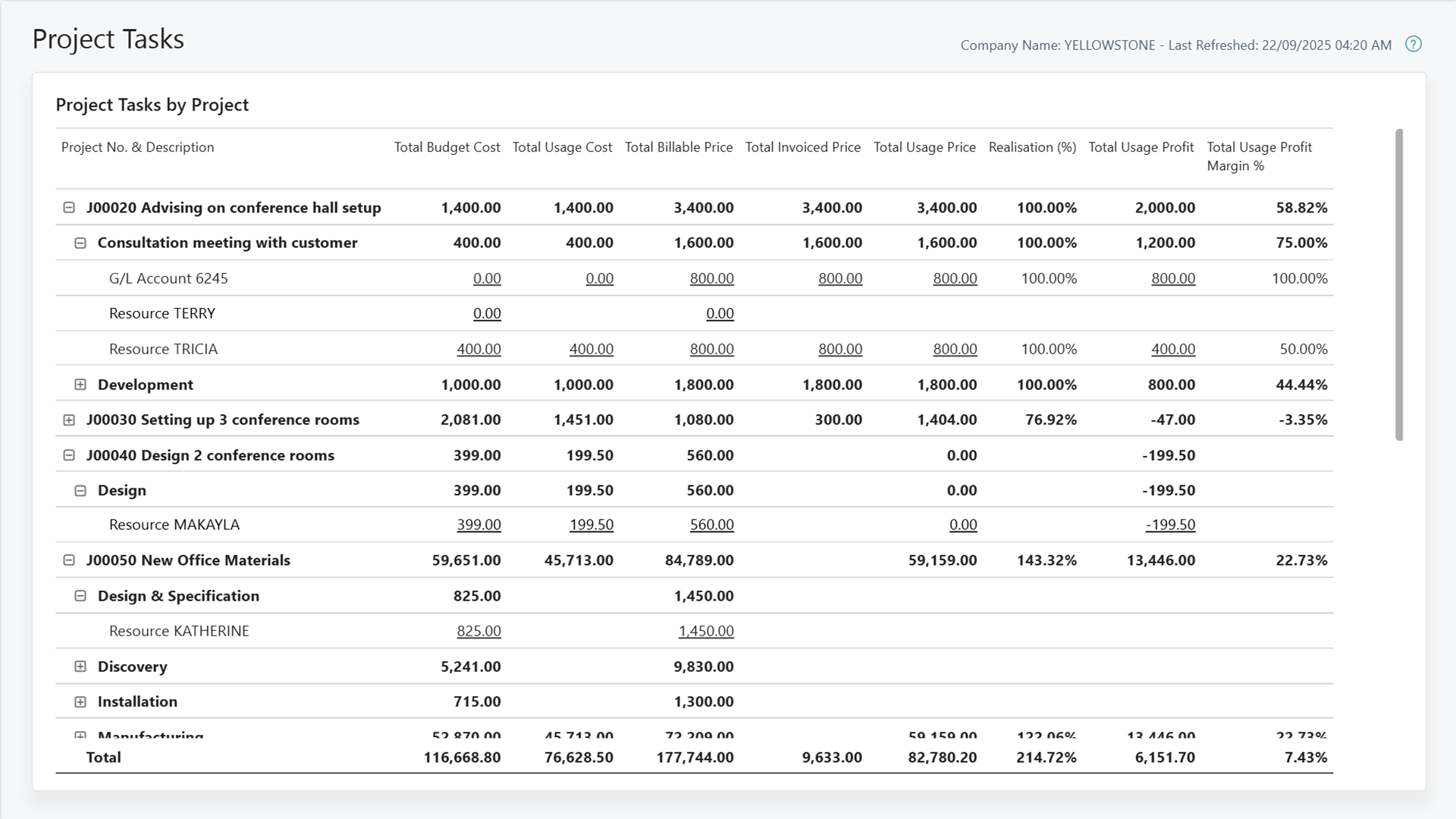This screenshot has height=819, width=1456.
Task: Open MAKAYLA's 560.00 billable price drill-down
Action: point(711,524)
